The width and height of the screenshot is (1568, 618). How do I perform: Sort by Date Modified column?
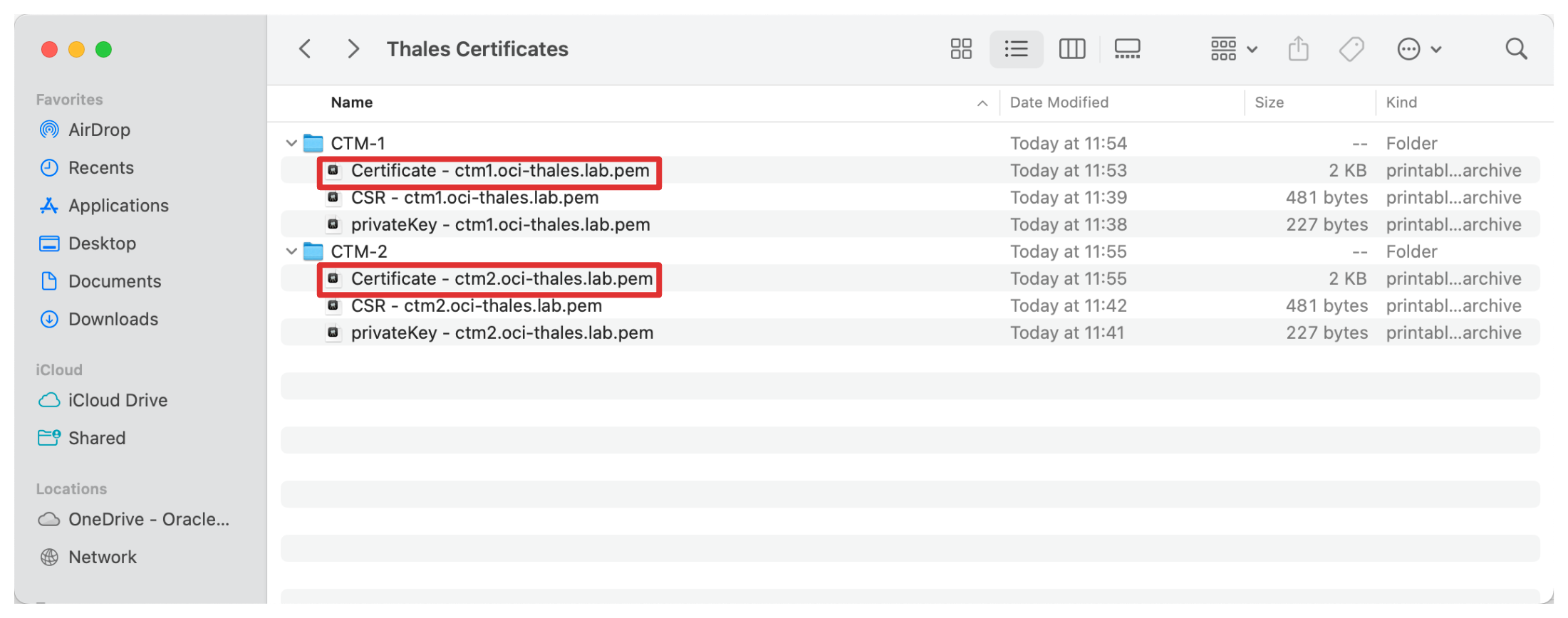pyautogui.click(x=1059, y=103)
